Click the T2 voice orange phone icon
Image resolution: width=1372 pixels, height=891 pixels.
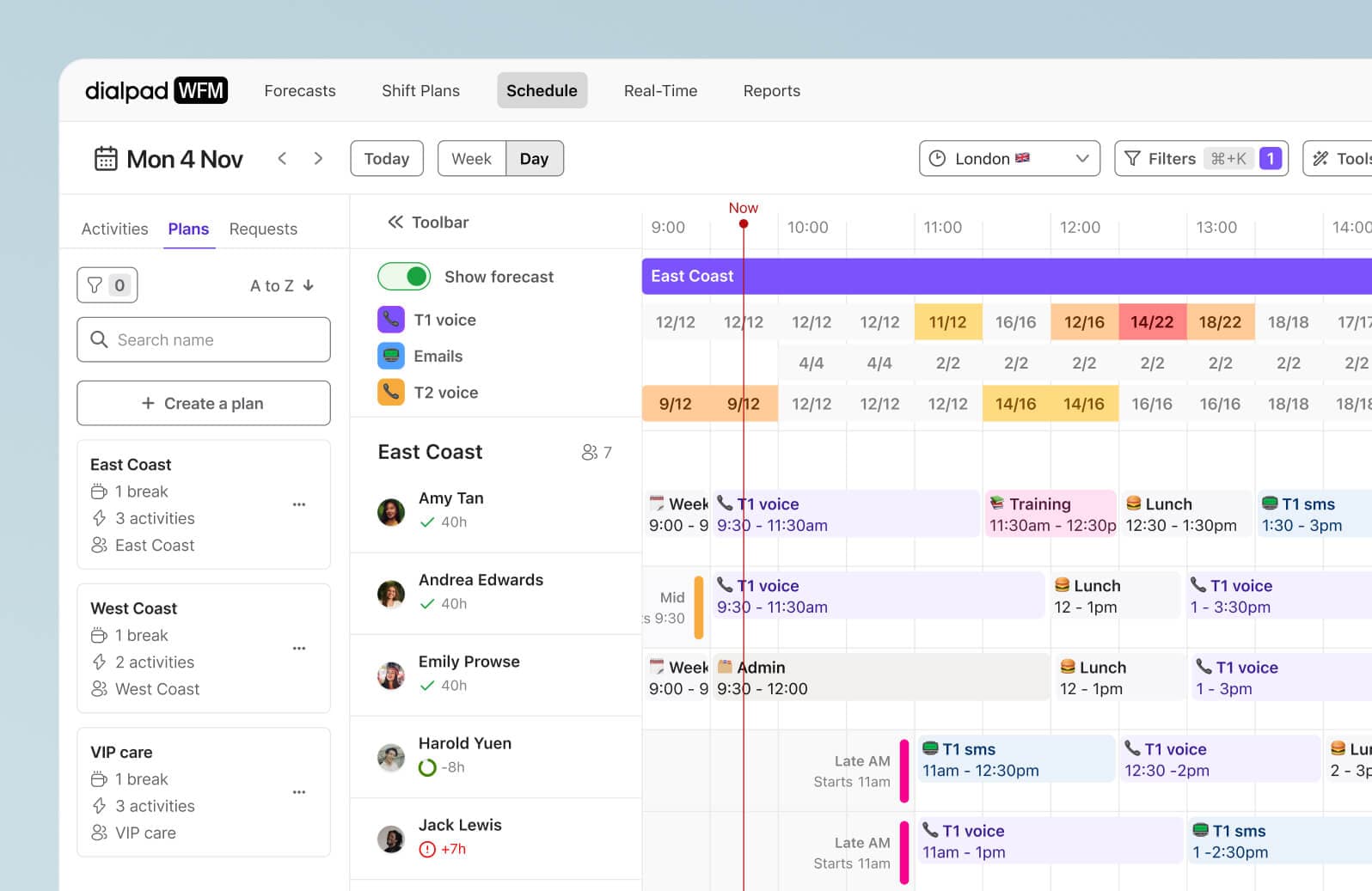[x=391, y=393]
